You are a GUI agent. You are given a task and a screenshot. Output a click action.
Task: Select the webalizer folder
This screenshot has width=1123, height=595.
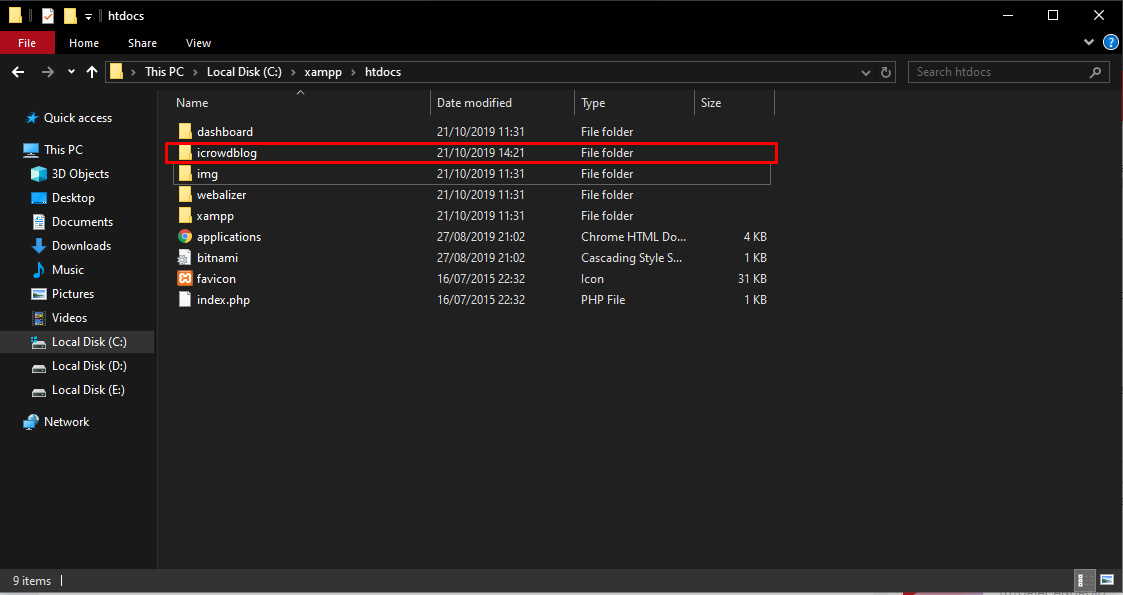[472, 195]
